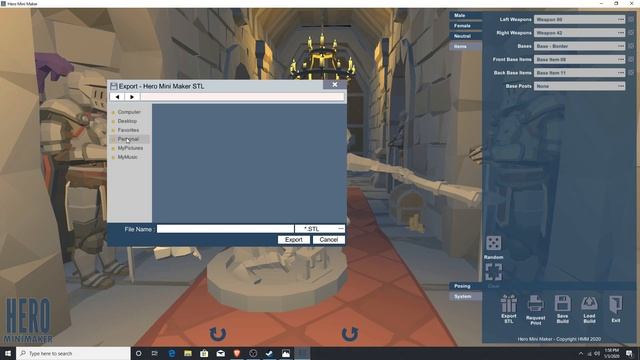The width and height of the screenshot is (640, 360).
Task: Select Favorites in the folder list
Action: (129, 130)
